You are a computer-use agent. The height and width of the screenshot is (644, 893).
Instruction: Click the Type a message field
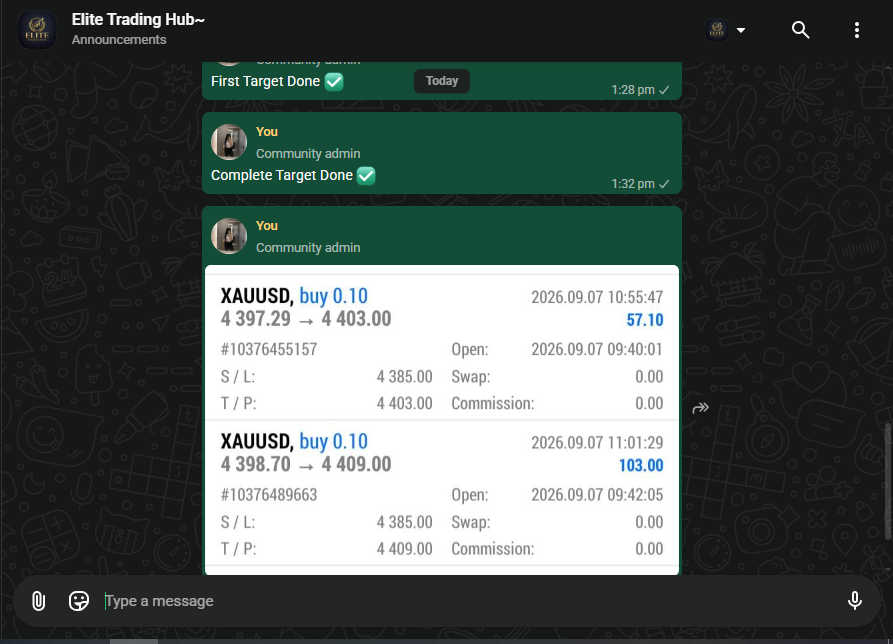point(467,601)
